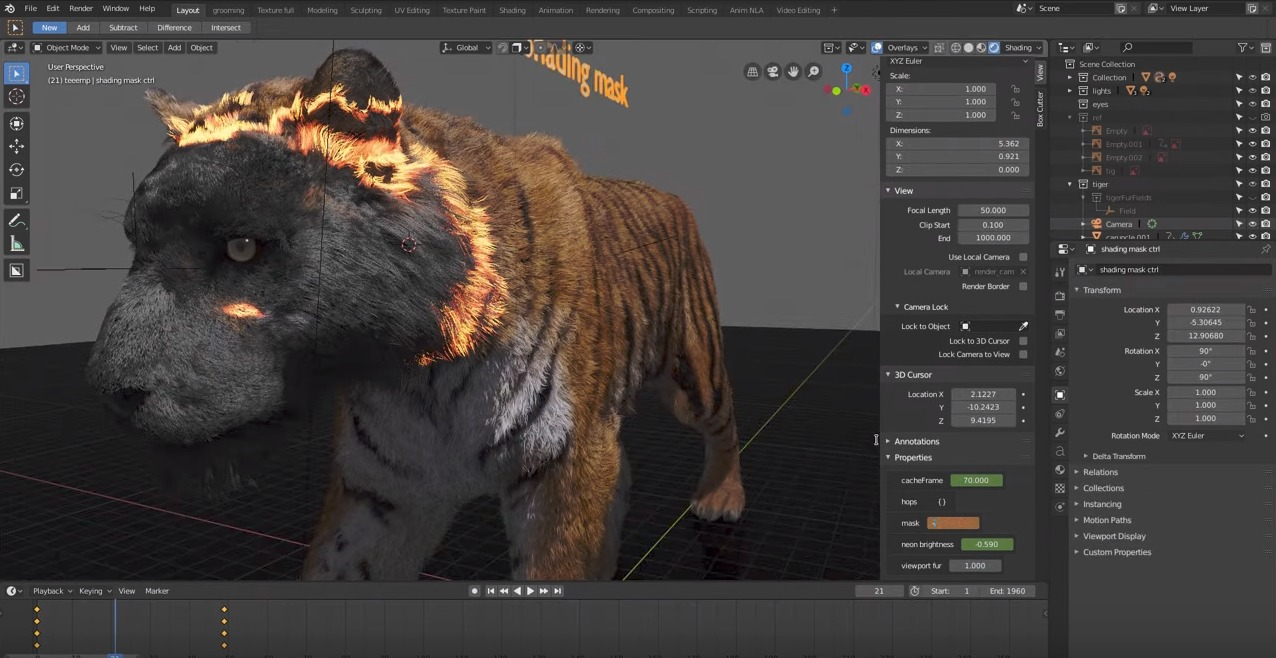Activate the Rotate tool
Viewport: 1276px width, 658px height.
(x=17, y=170)
